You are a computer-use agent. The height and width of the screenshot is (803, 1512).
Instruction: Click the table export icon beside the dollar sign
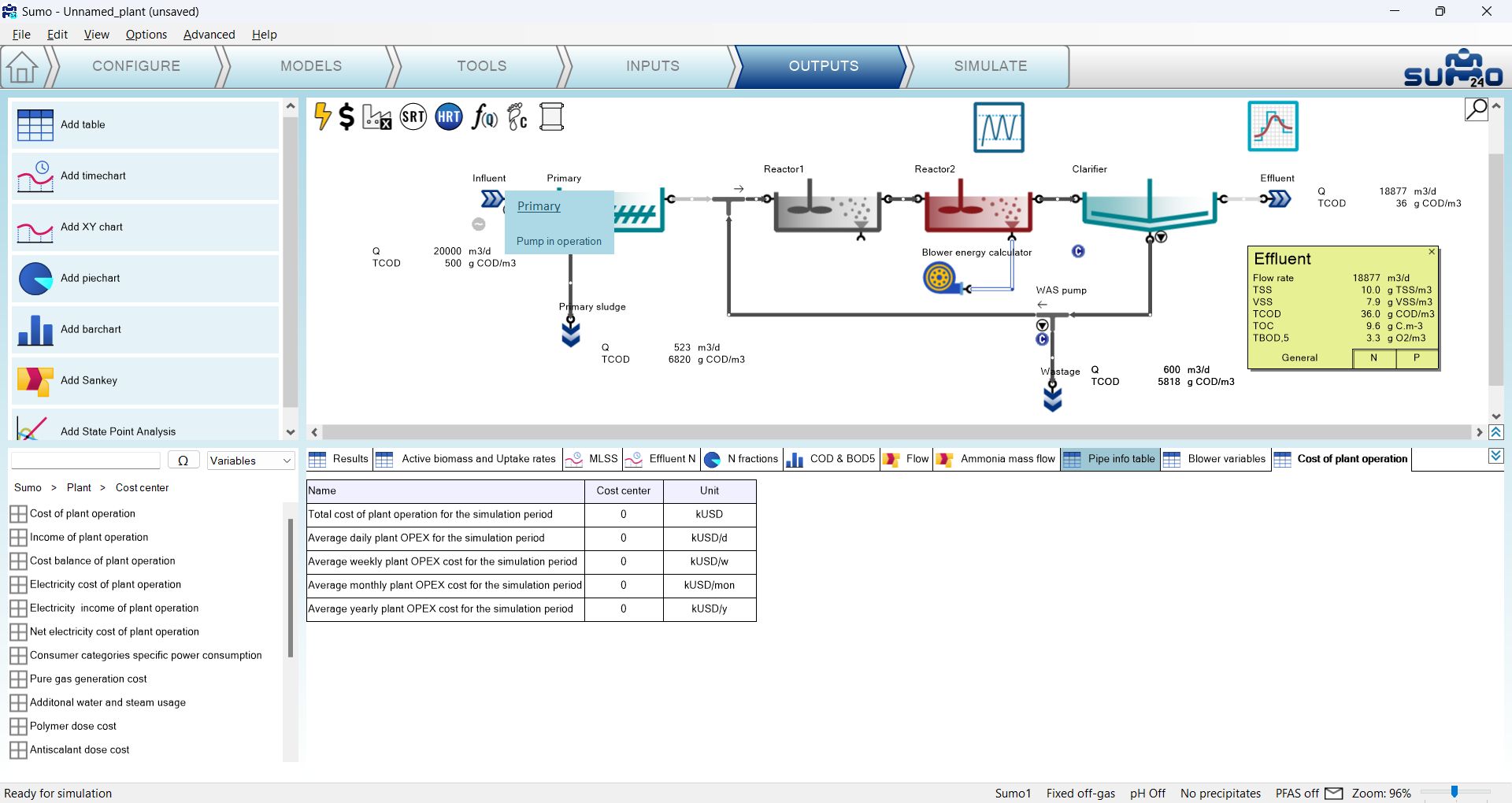[x=377, y=117]
